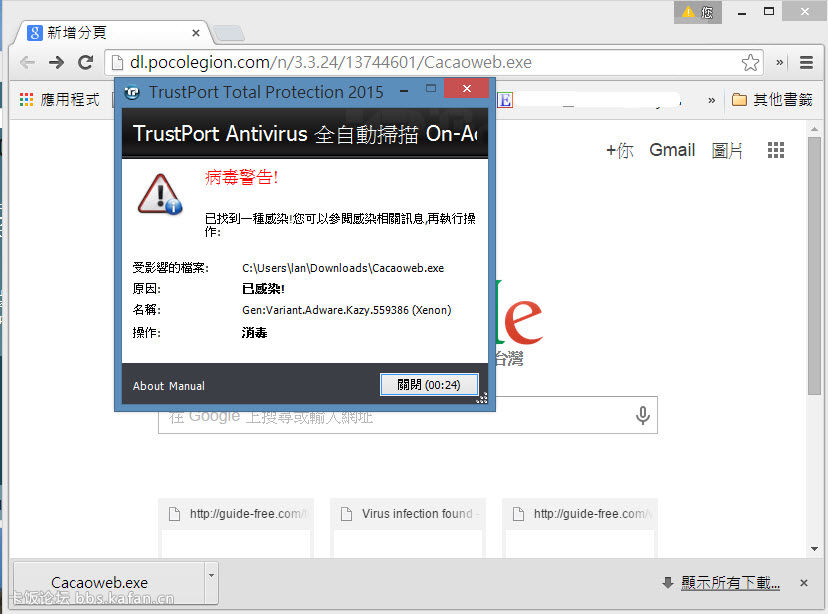Click 顯示所有下載 show all downloads link

point(729,583)
